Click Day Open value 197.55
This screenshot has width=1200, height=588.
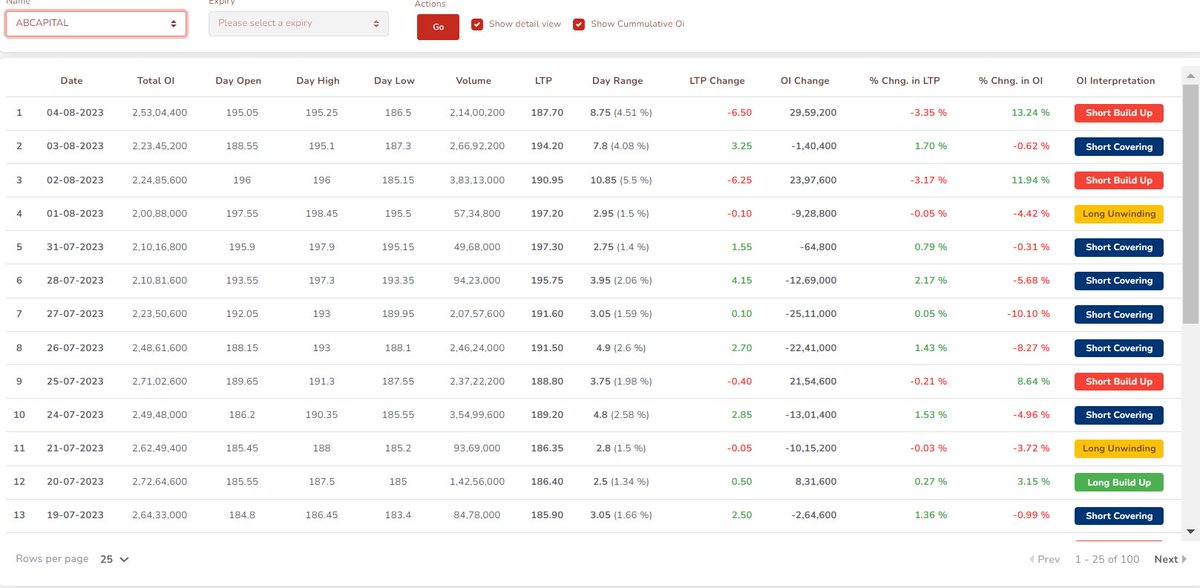[241, 214]
